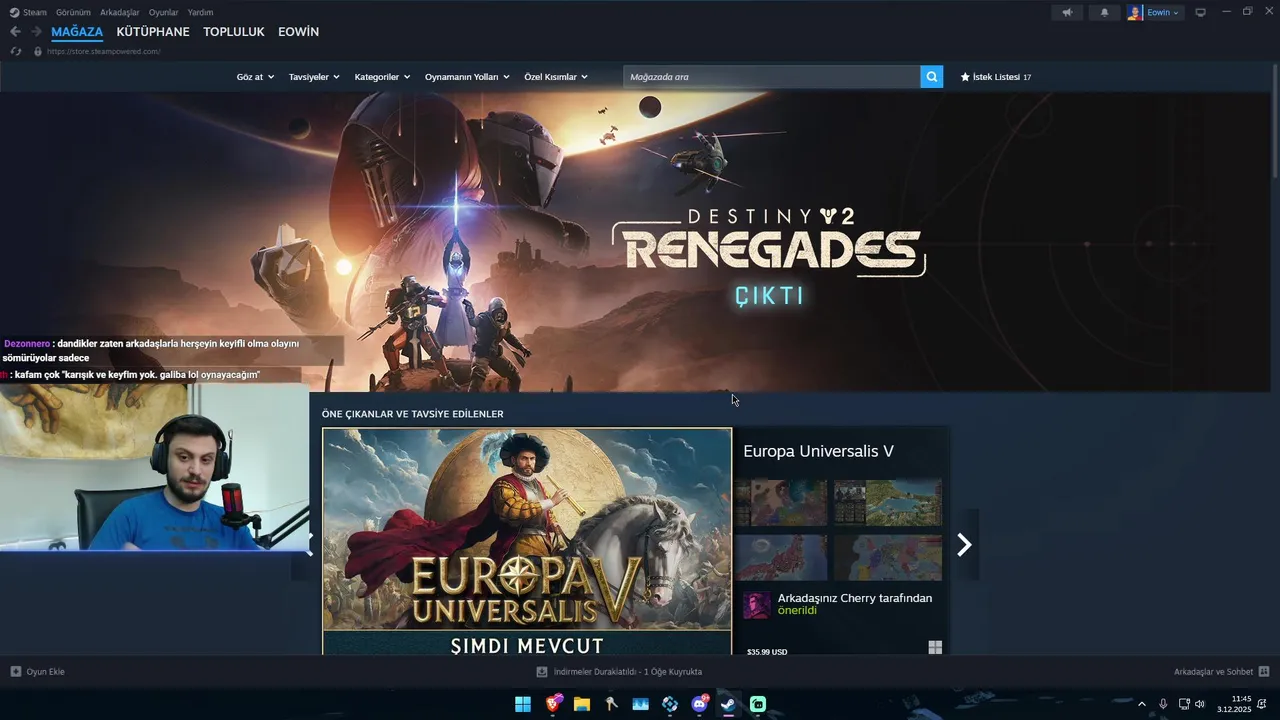The width and height of the screenshot is (1280, 720).
Task: Select third Europa Universalis screenshot thumbnail
Action: 781,557
